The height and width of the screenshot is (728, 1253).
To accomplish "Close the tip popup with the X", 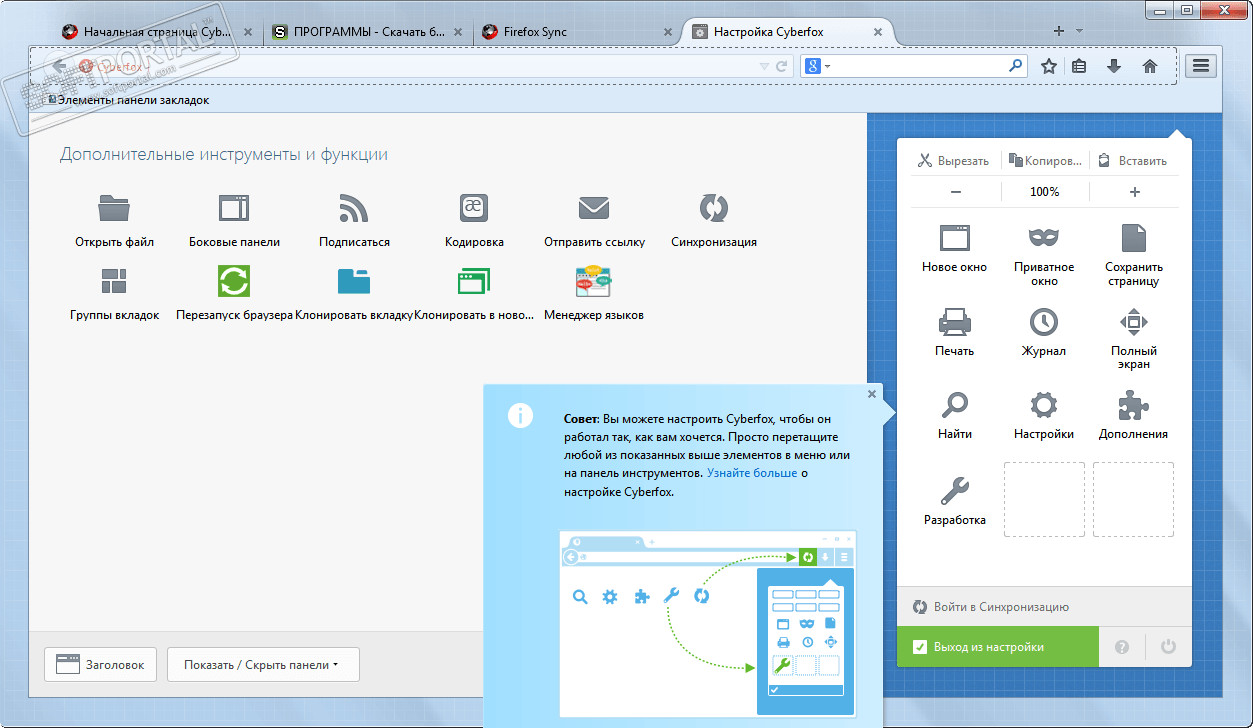I will [x=872, y=394].
